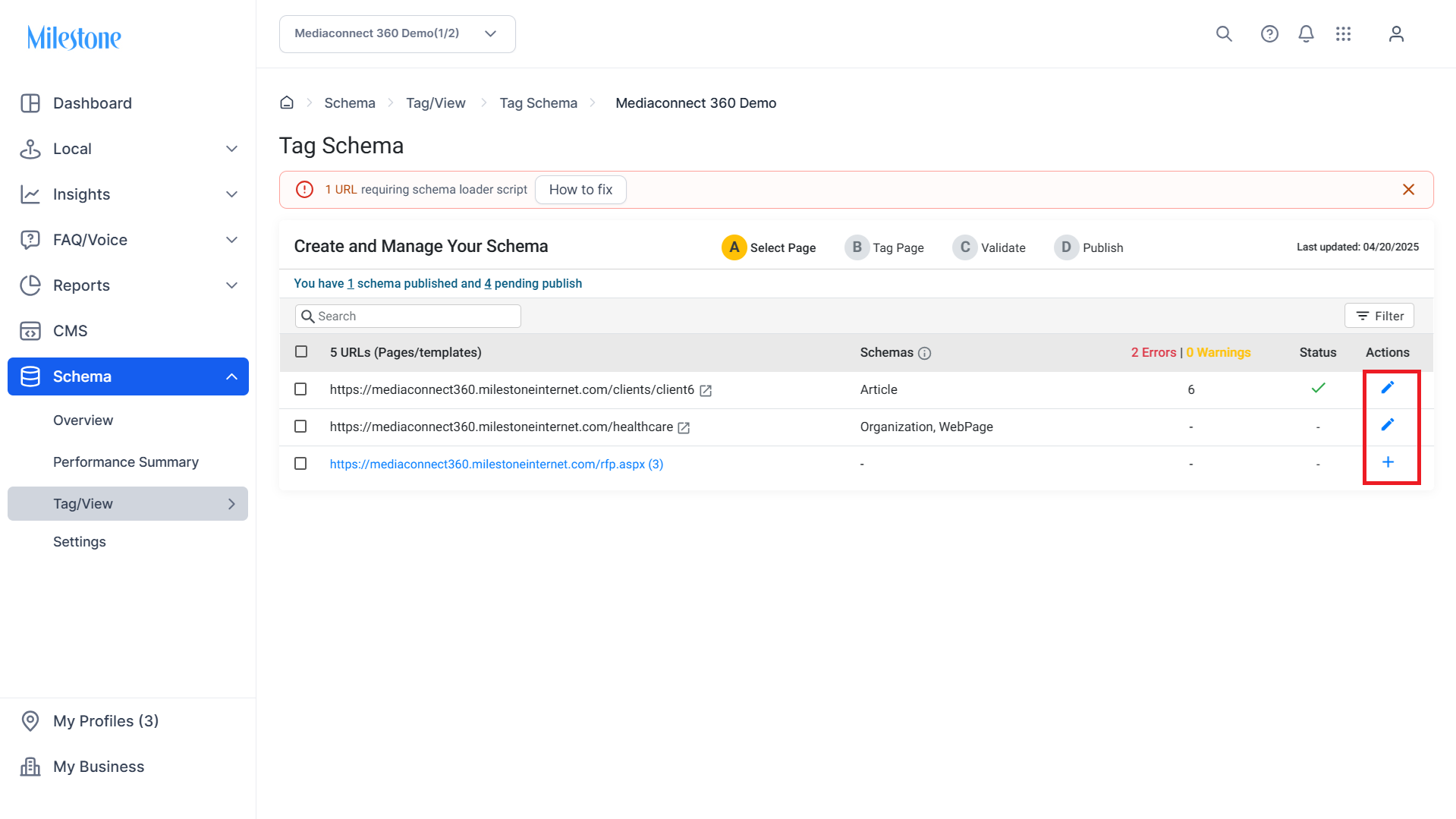The width and height of the screenshot is (1456, 819).
Task: Toggle select-all checkbox in table header
Action: (301, 351)
